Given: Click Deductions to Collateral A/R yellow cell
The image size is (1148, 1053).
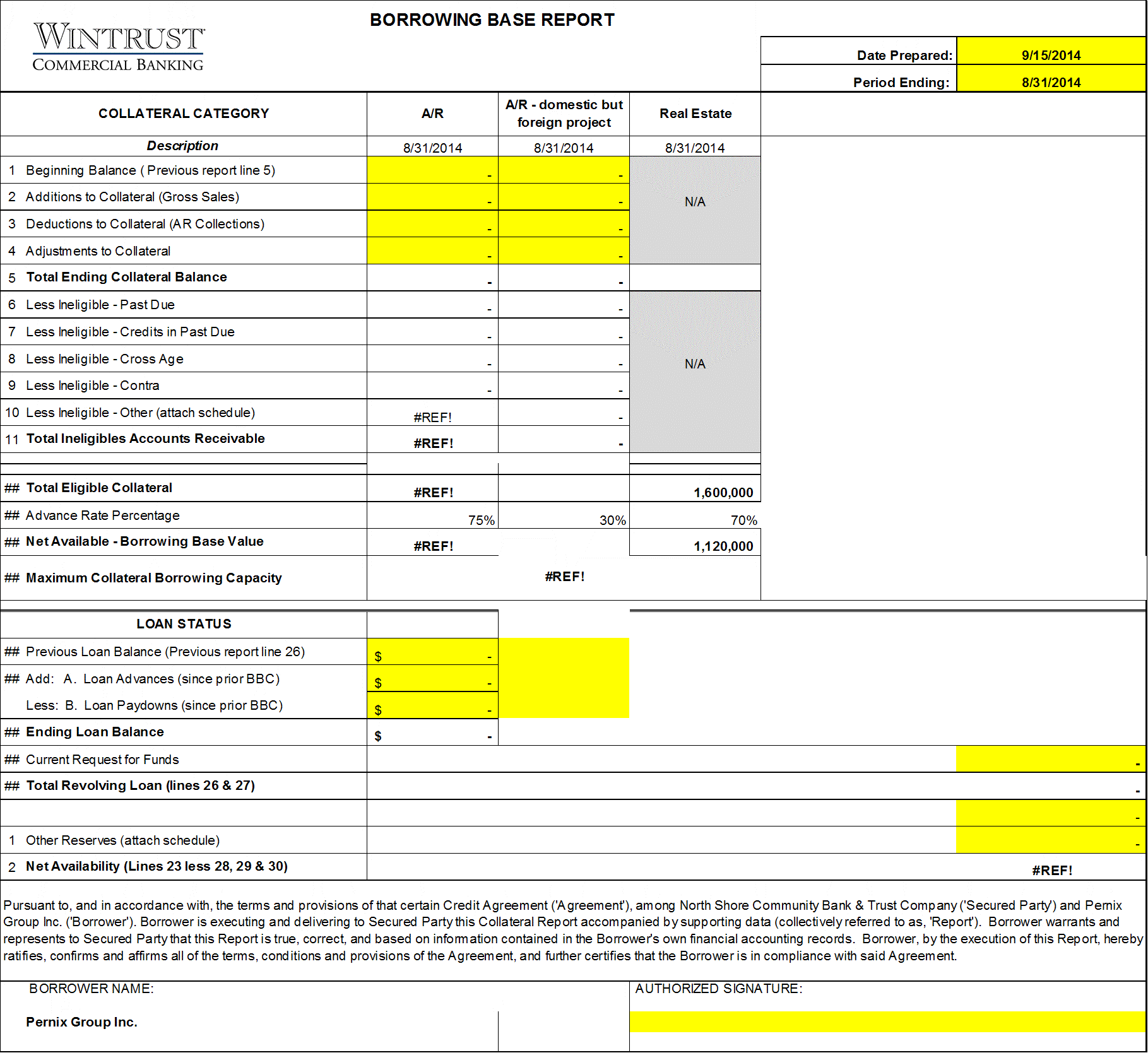Looking at the screenshot, I should 432,224.
